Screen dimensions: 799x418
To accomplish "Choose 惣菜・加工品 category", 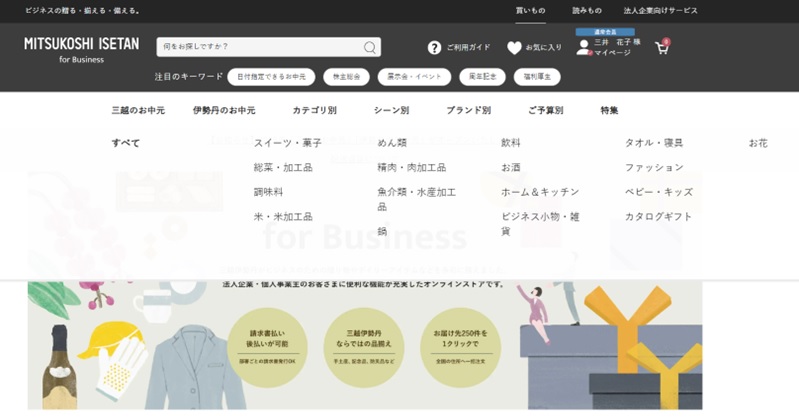I will click(283, 168).
